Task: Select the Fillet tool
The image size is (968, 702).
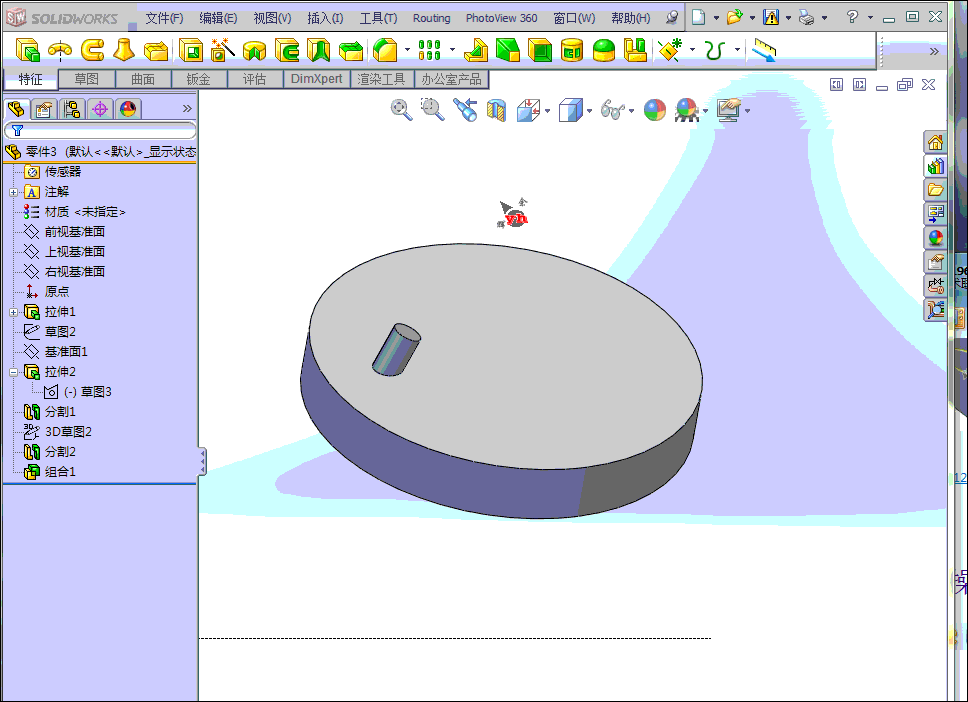Action: pyautogui.click(x=385, y=50)
